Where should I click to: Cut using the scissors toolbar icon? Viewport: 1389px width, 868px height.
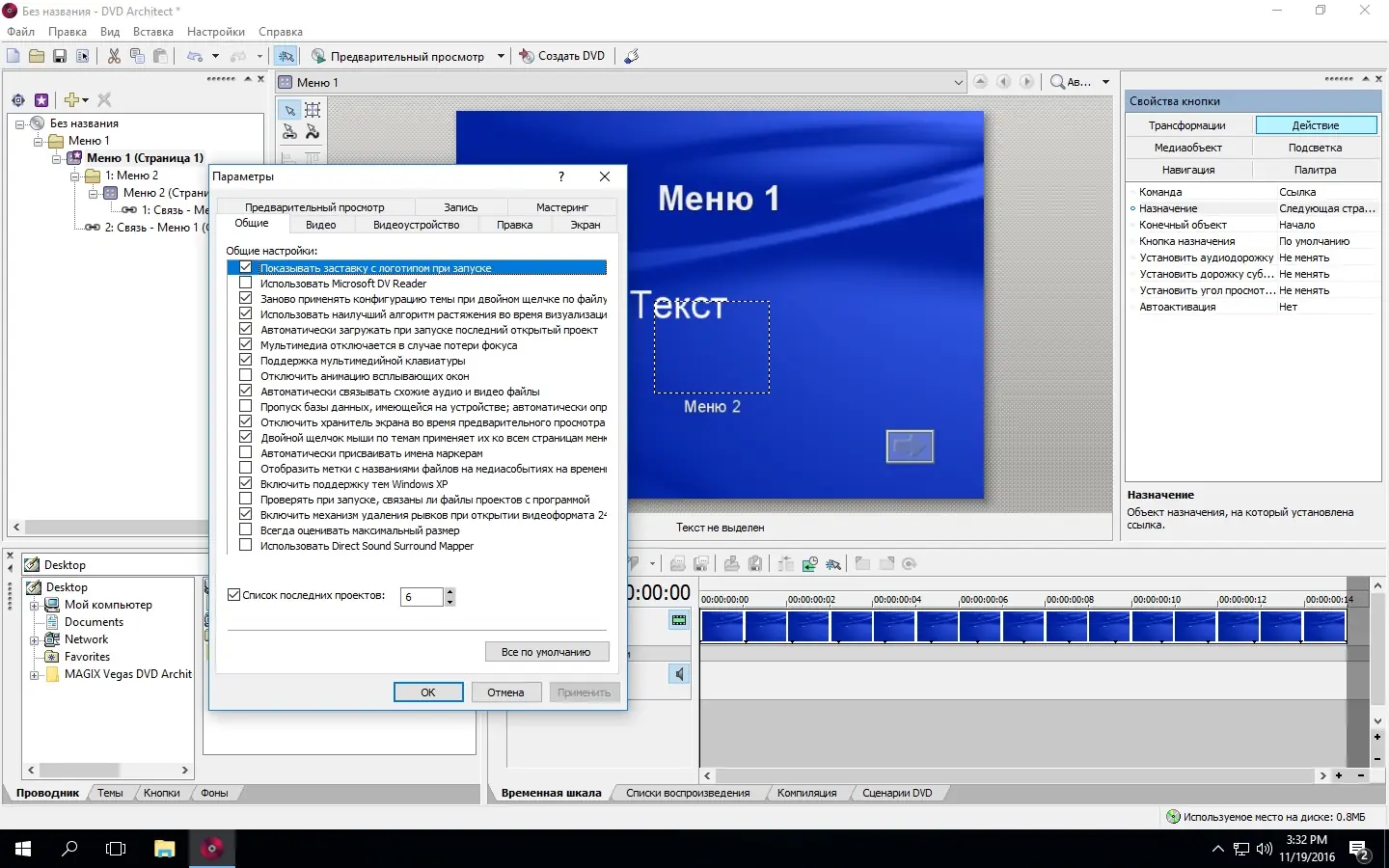pos(113,56)
